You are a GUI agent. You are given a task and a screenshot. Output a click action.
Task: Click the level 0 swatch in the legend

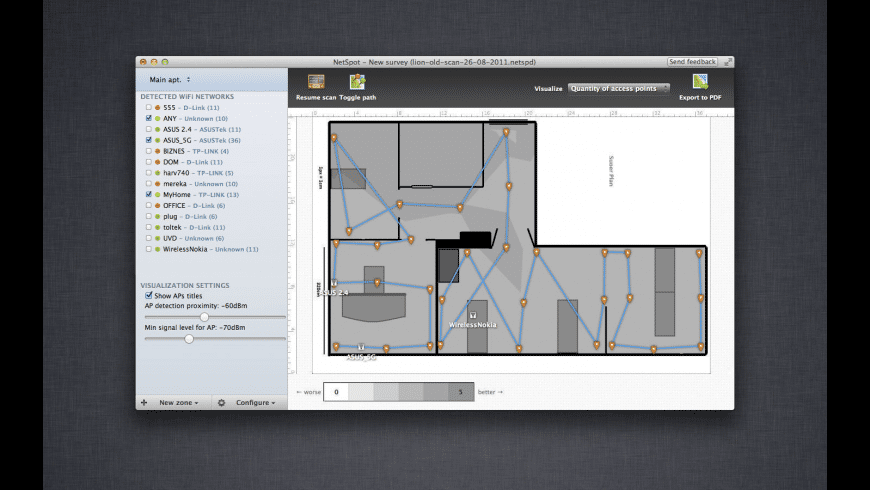pyautogui.click(x=336, y=392)
